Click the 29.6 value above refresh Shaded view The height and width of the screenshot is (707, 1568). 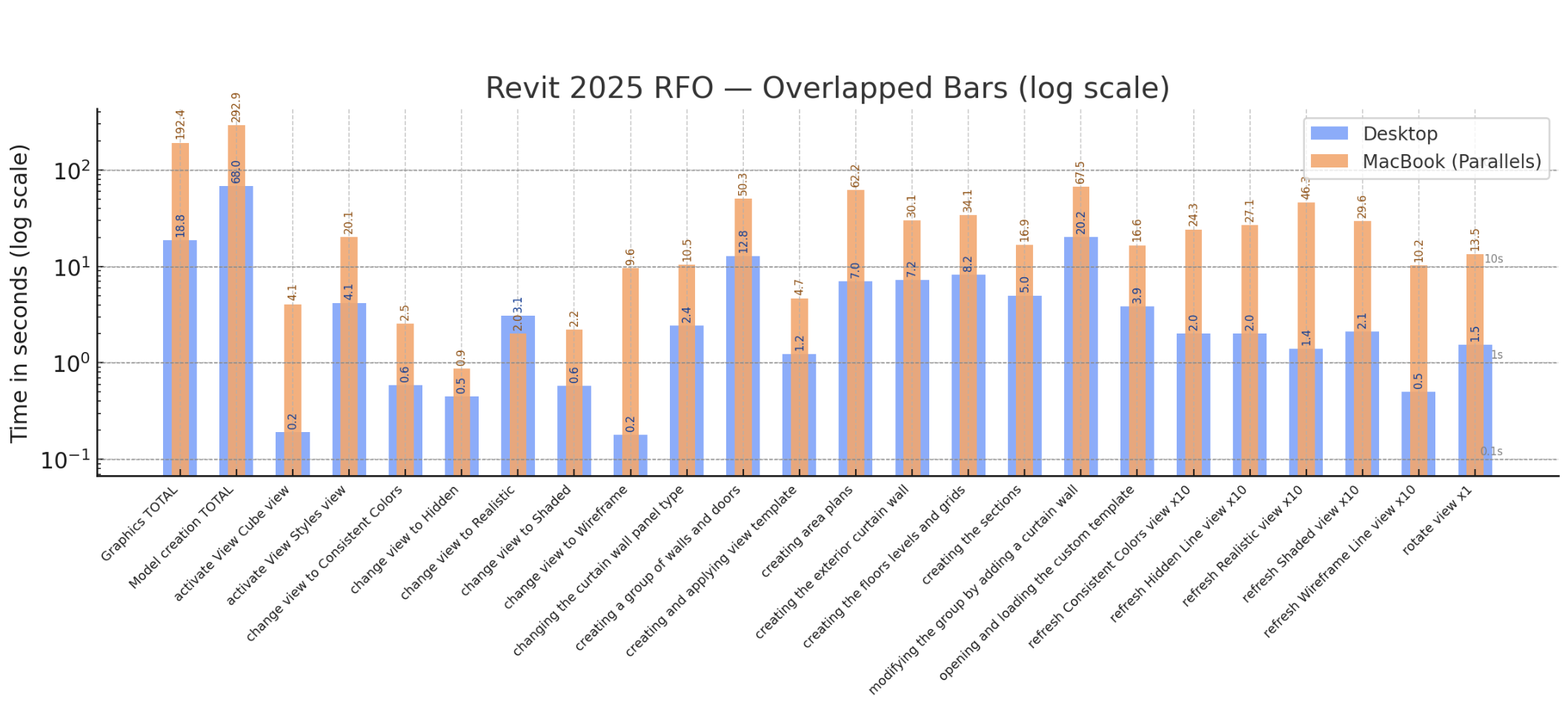[1363, 207]
